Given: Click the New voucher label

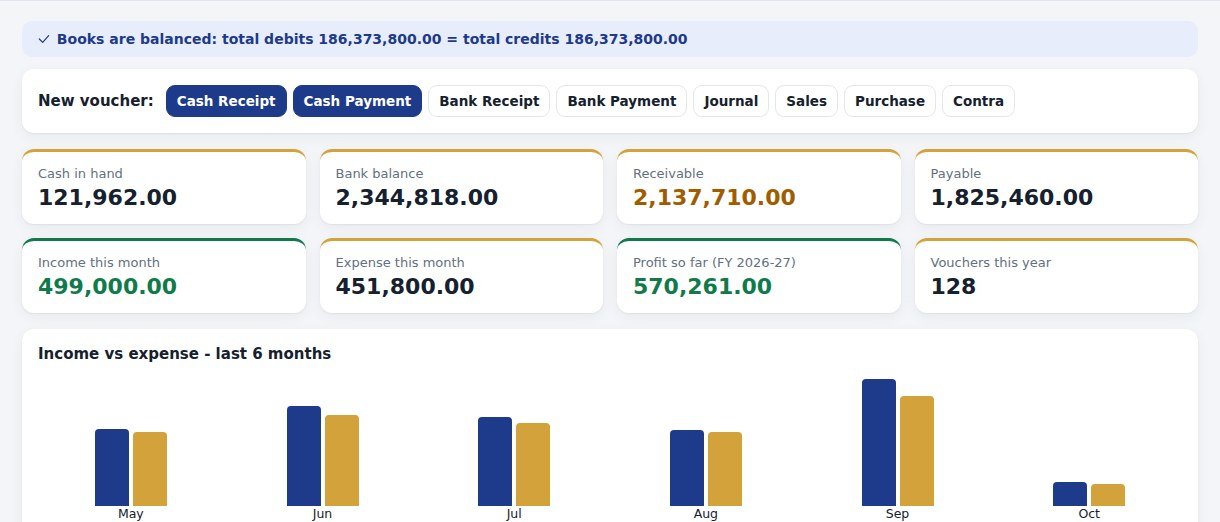Looking at the screenshot, I should 96,101.
